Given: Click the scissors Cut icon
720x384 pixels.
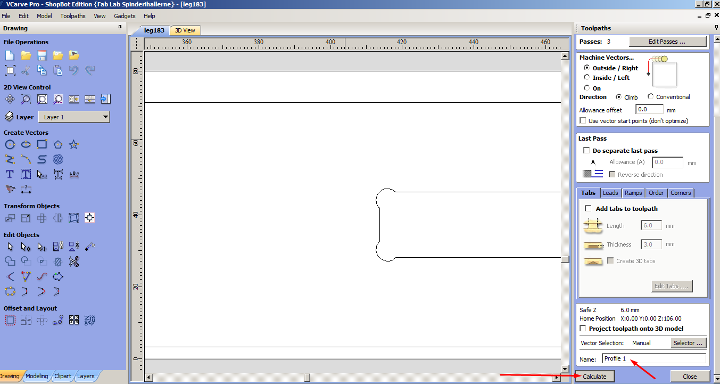Looking at the screenshot, I should click(26, 70).
